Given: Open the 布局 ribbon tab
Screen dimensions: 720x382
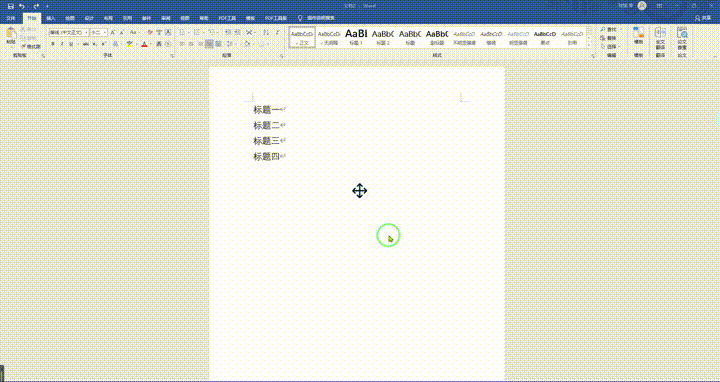Looking at the screenshot, I should click(x=108, y=18).
